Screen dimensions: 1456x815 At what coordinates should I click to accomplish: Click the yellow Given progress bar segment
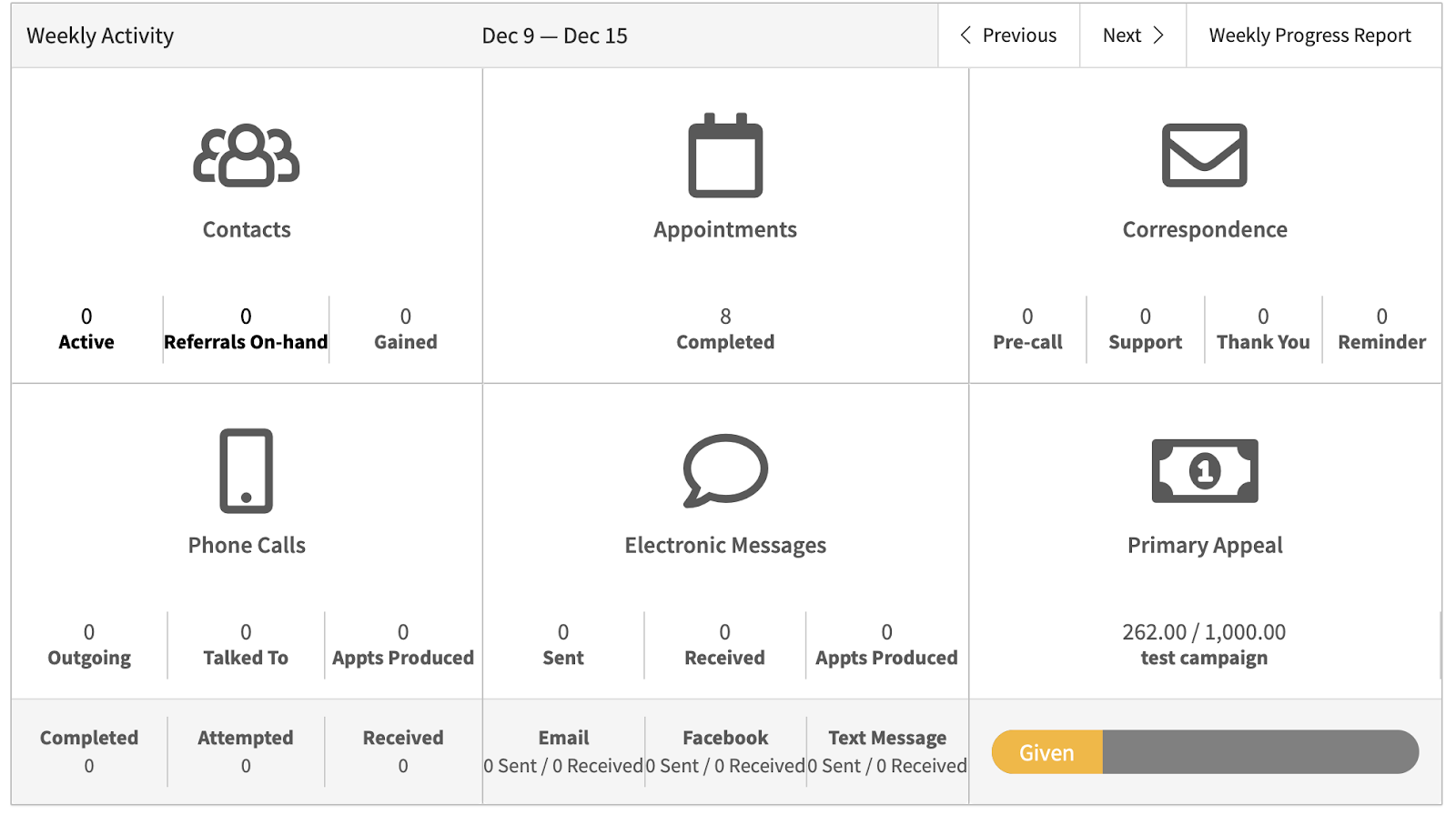click(1046, 752)
